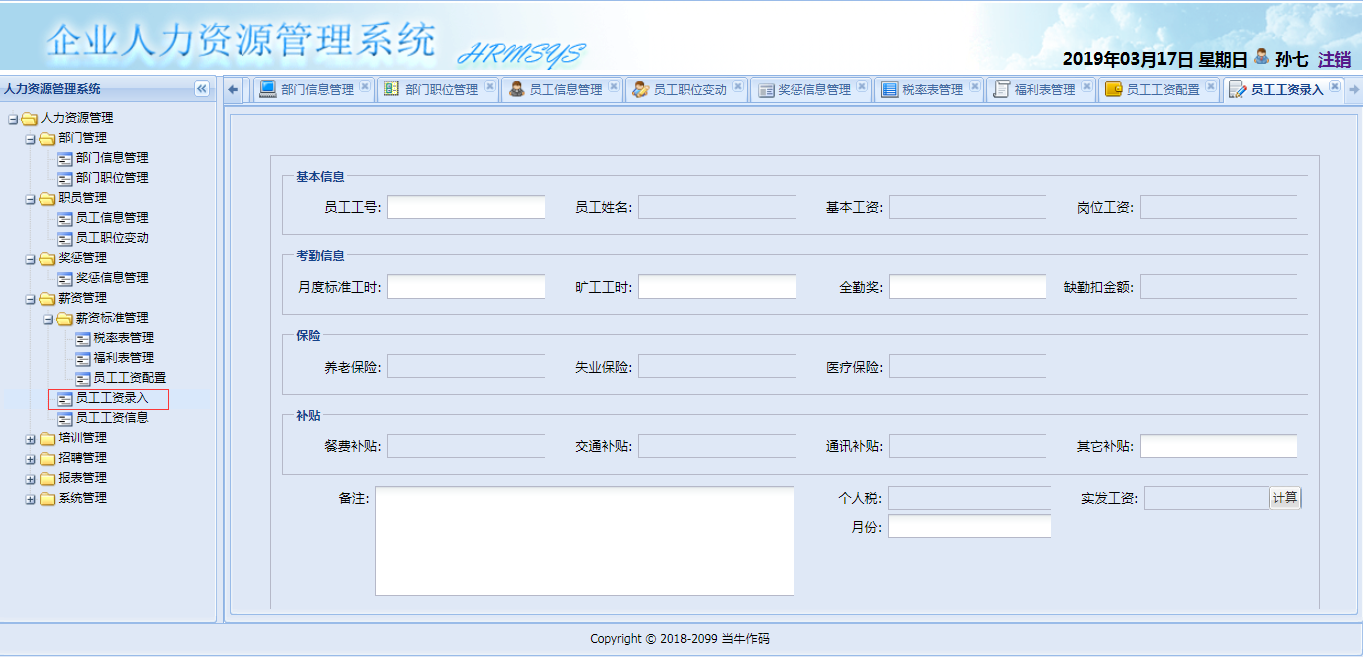Screen dimensions: 1363x657
Task: Click the 福利表管理 tab scroll icon
Action: coord(1002,89)
